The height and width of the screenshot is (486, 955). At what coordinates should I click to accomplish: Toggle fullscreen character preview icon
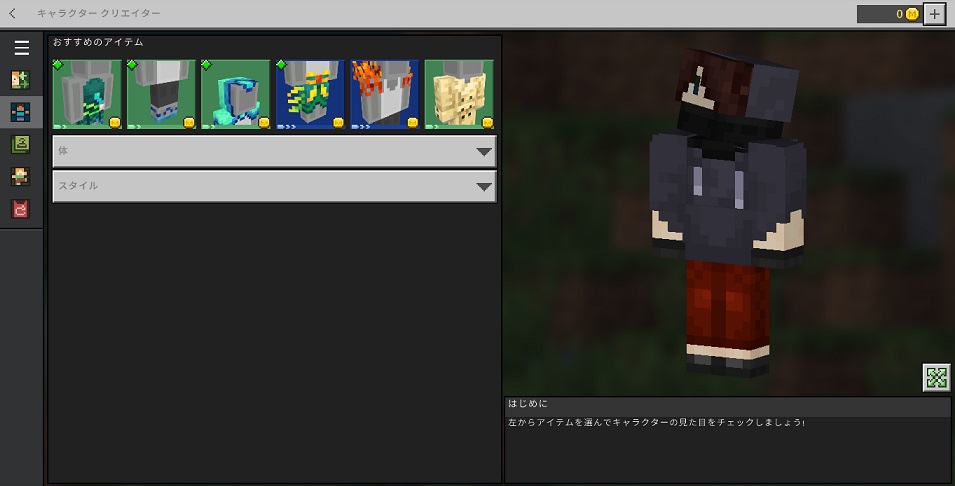point(936,378)
